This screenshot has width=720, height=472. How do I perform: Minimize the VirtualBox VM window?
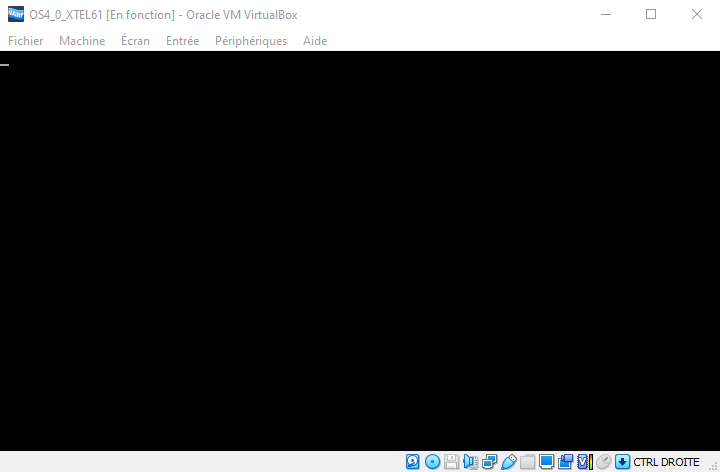coord(606,14)
